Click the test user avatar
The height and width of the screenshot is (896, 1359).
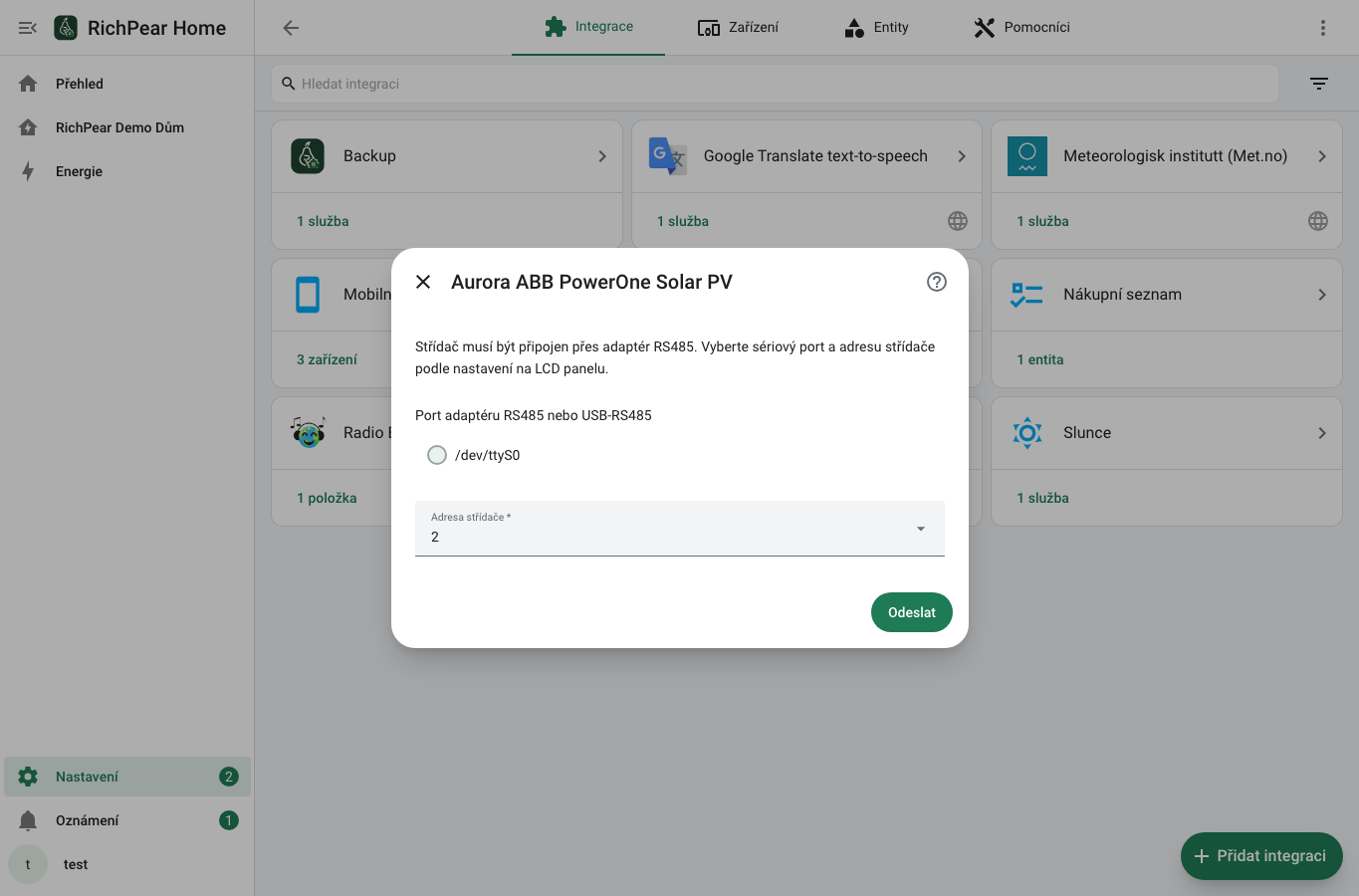[28, 864]
